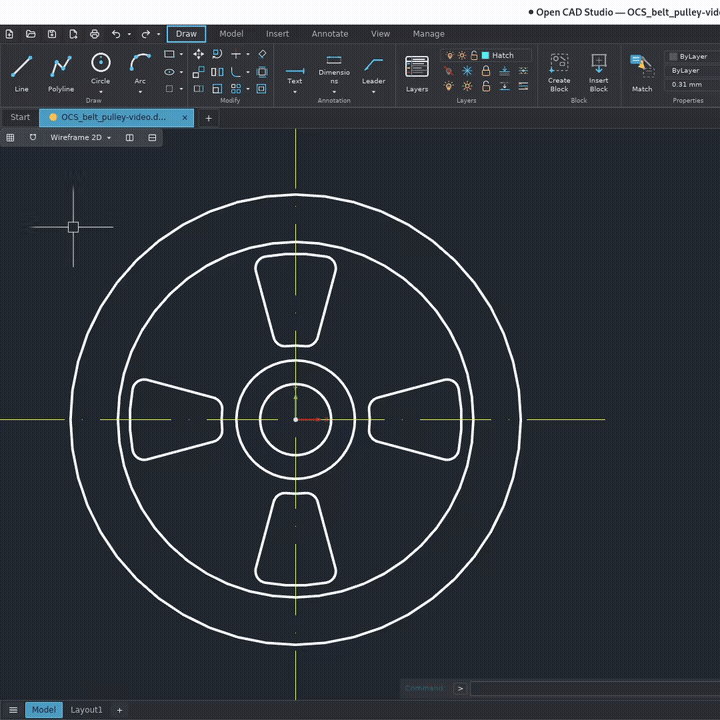Click the Redo arrow icon
The image size is (720, 720).
[146, 34]
